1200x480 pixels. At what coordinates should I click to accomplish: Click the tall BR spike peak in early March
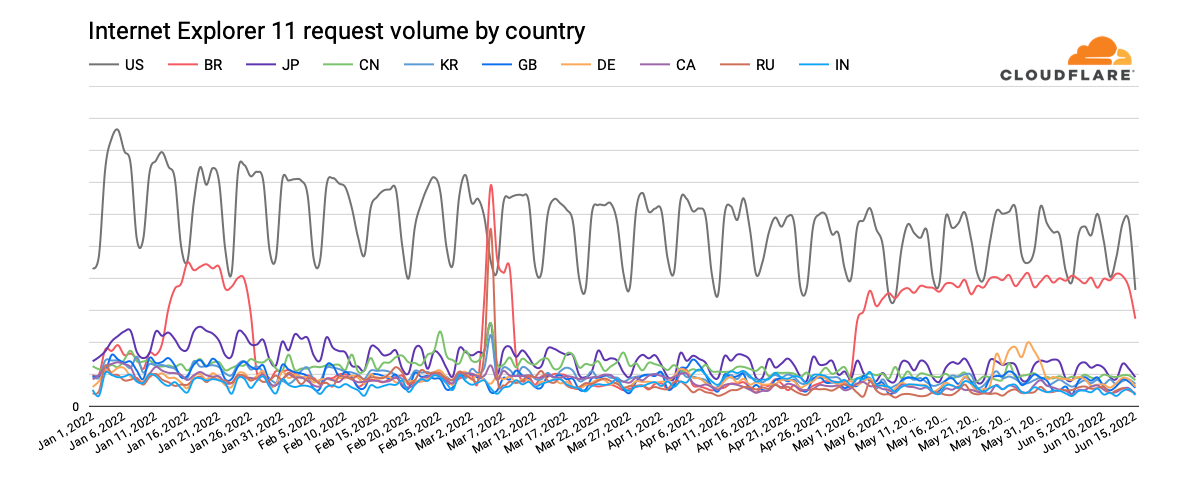click(x=490, y=185)
